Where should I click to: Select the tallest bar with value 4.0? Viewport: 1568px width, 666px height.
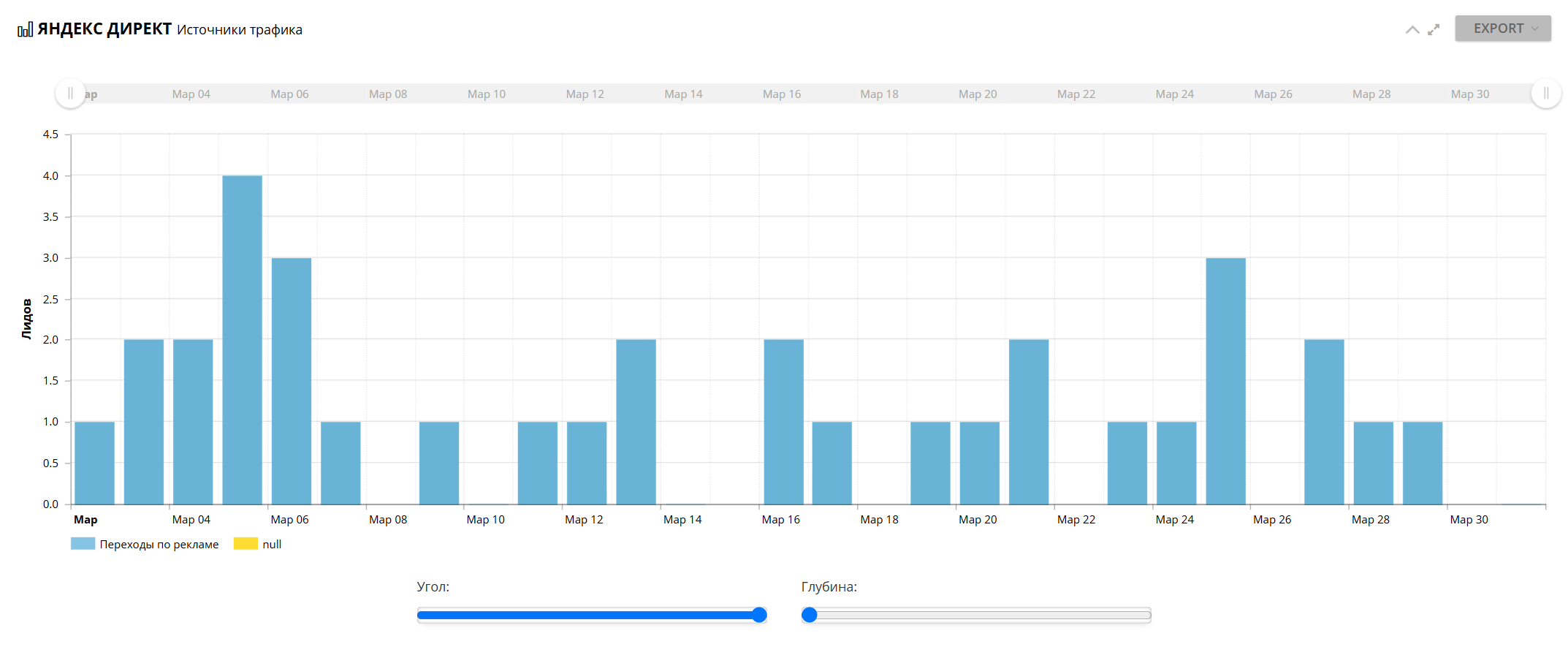click(242, 340)
